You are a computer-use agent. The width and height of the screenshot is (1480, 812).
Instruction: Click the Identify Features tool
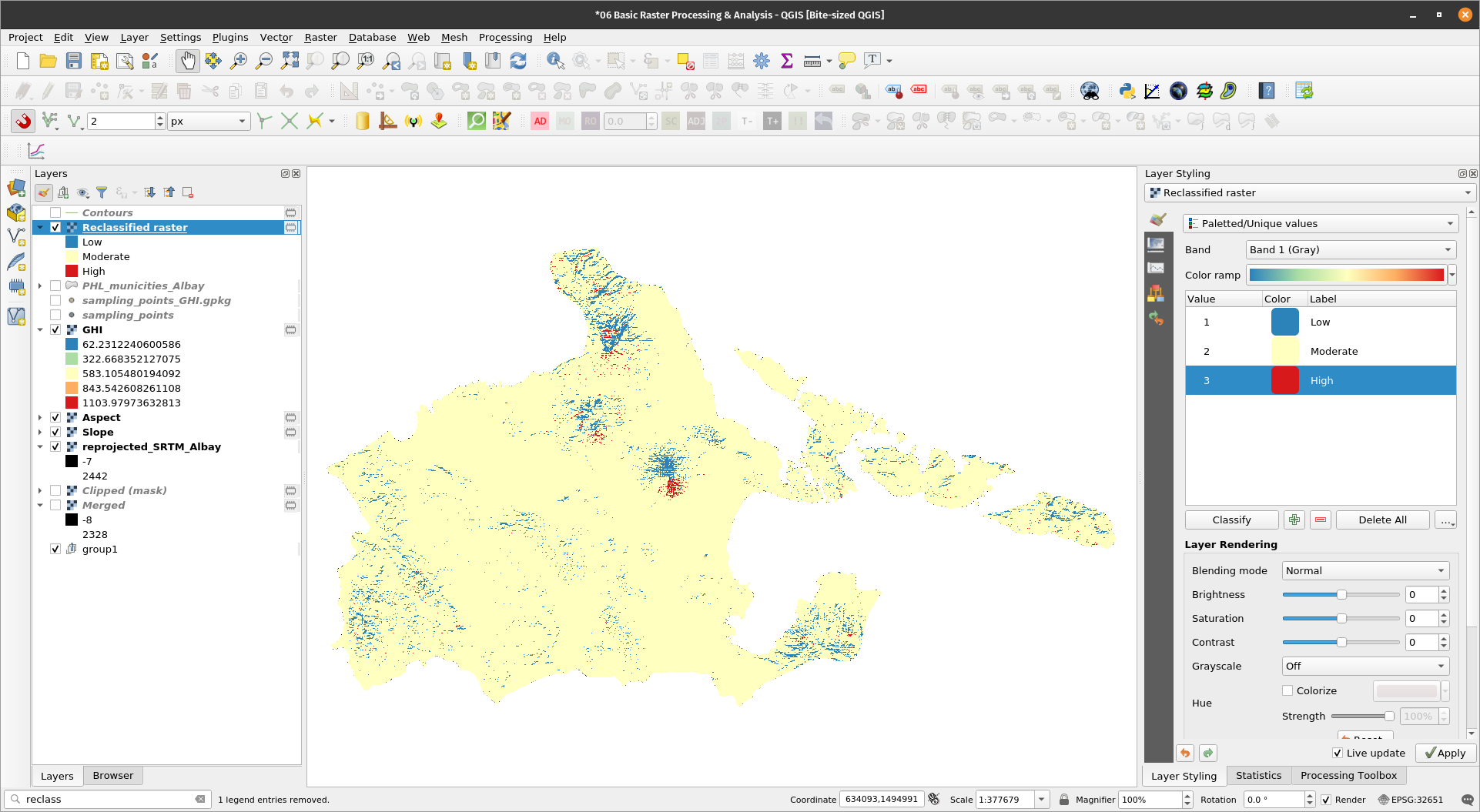(x=554, y=61)
